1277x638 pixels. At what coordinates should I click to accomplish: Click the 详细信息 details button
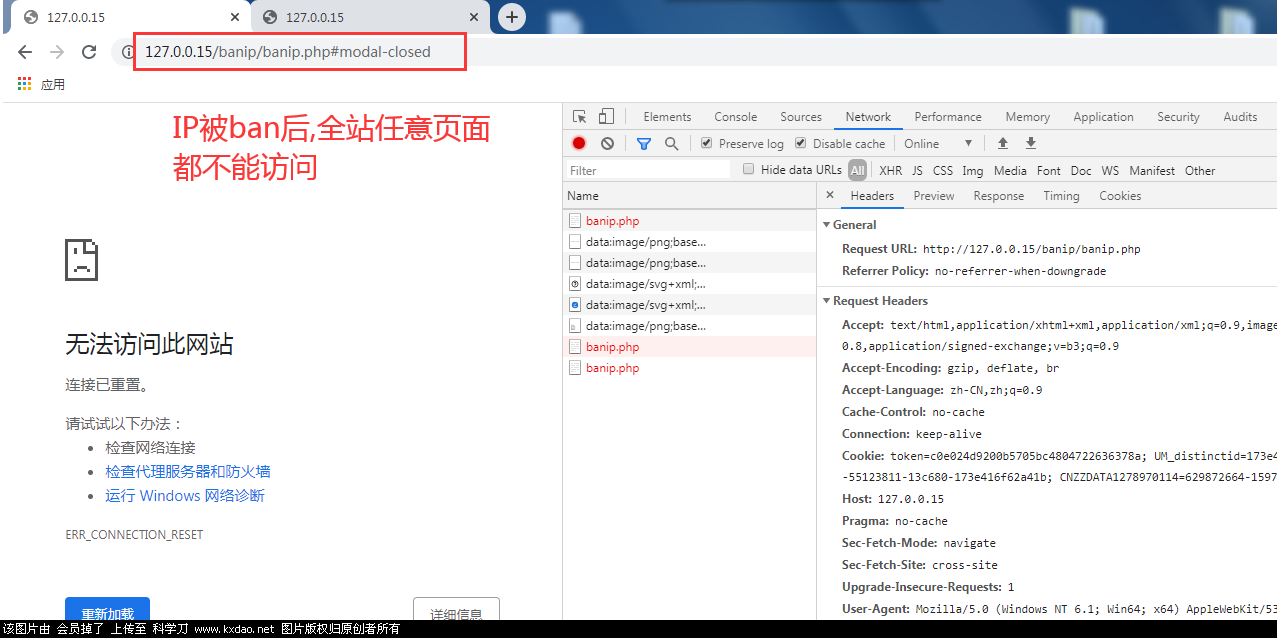coord(456,609)
